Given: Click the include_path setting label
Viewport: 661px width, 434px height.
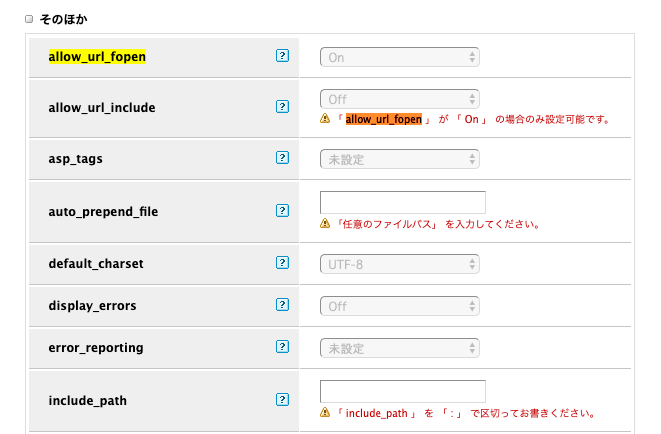Looking at the screenshot, I should (87, 400).
